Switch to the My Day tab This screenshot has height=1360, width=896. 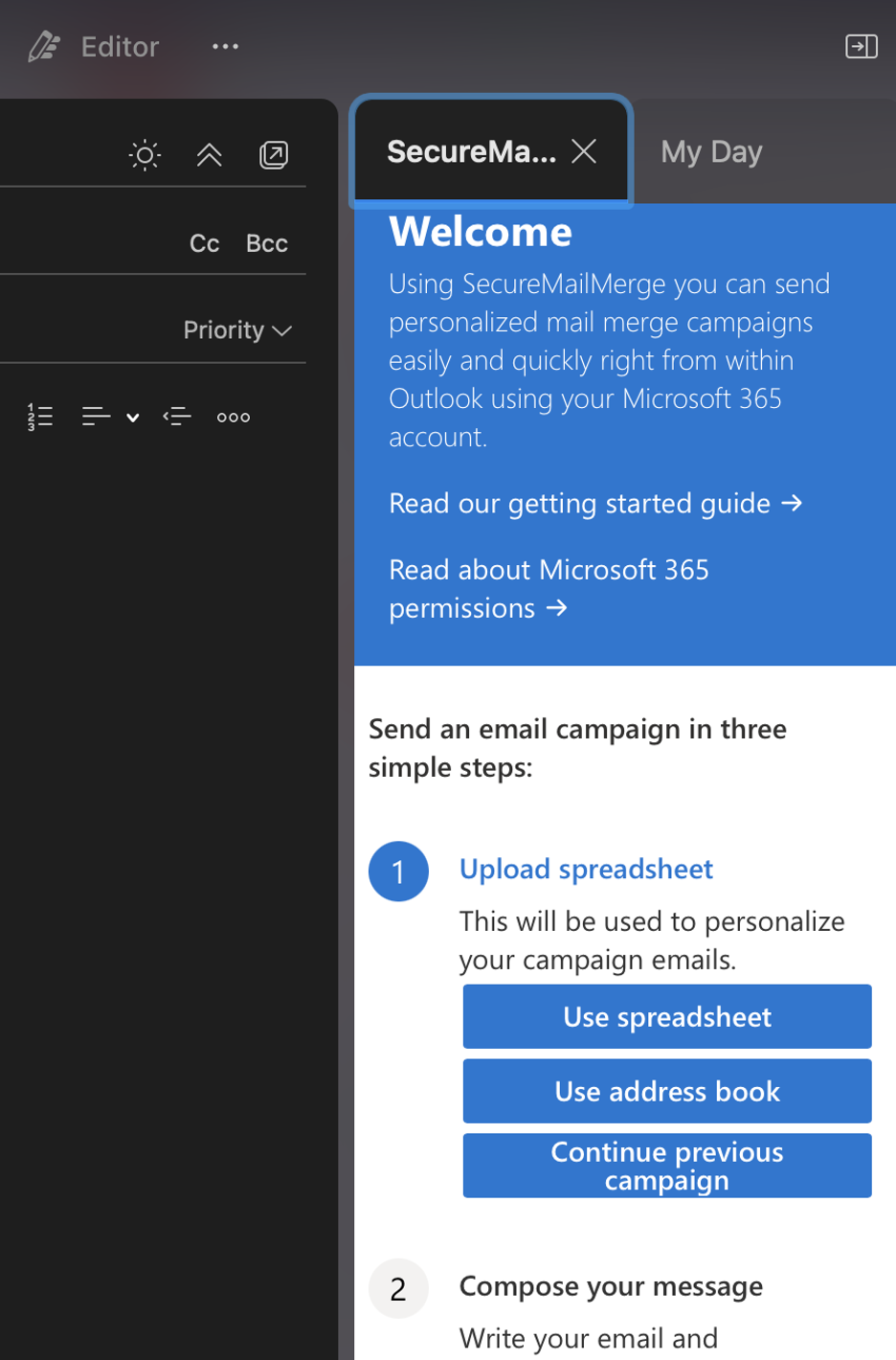pyautogui.click(x=711, y=151)
